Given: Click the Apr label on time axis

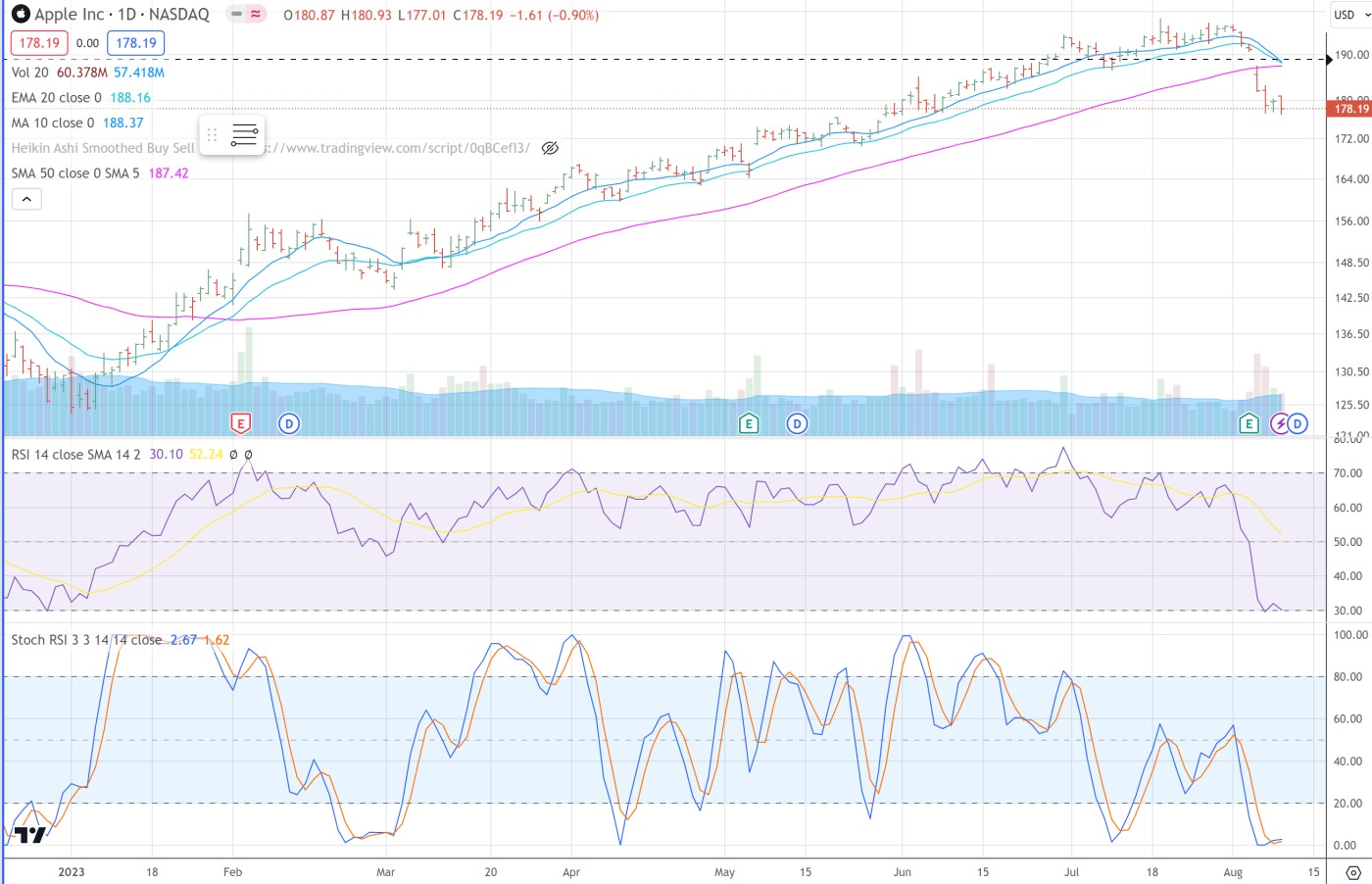Looking at the screenshot, I should tap(571, 872).
